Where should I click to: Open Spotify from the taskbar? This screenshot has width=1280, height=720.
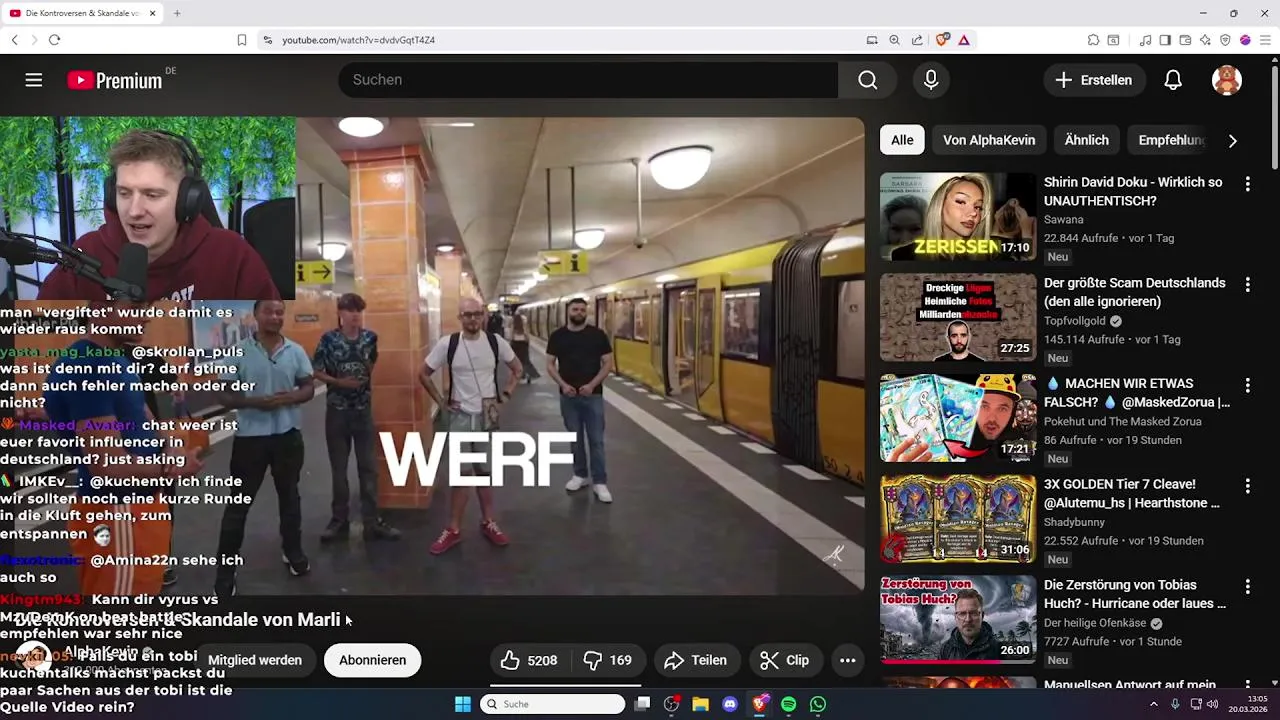click(x=788, y=704)
